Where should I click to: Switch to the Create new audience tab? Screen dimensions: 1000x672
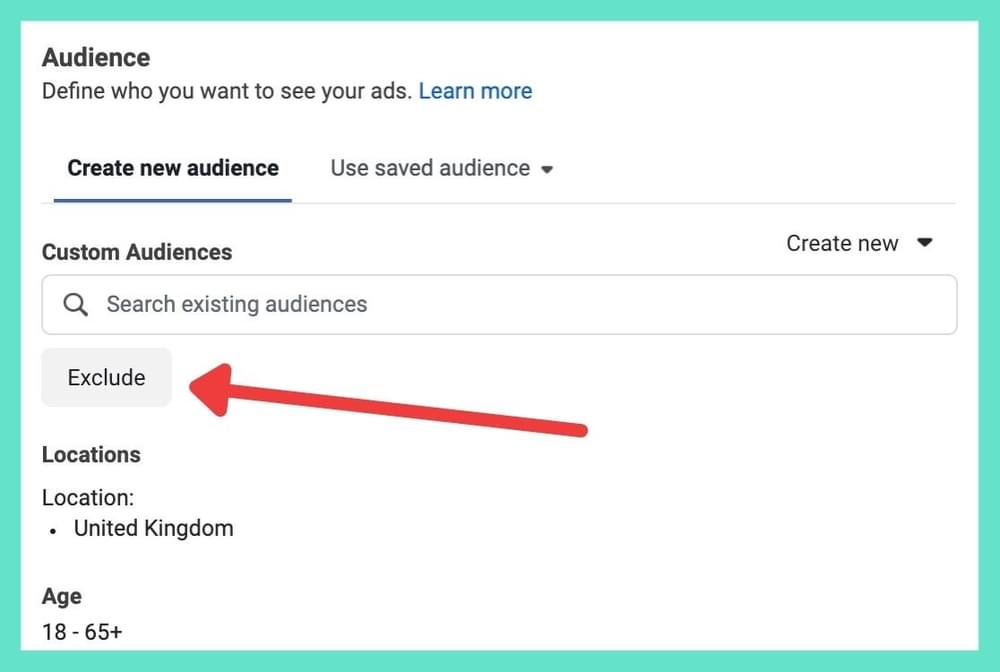point(173,168)
